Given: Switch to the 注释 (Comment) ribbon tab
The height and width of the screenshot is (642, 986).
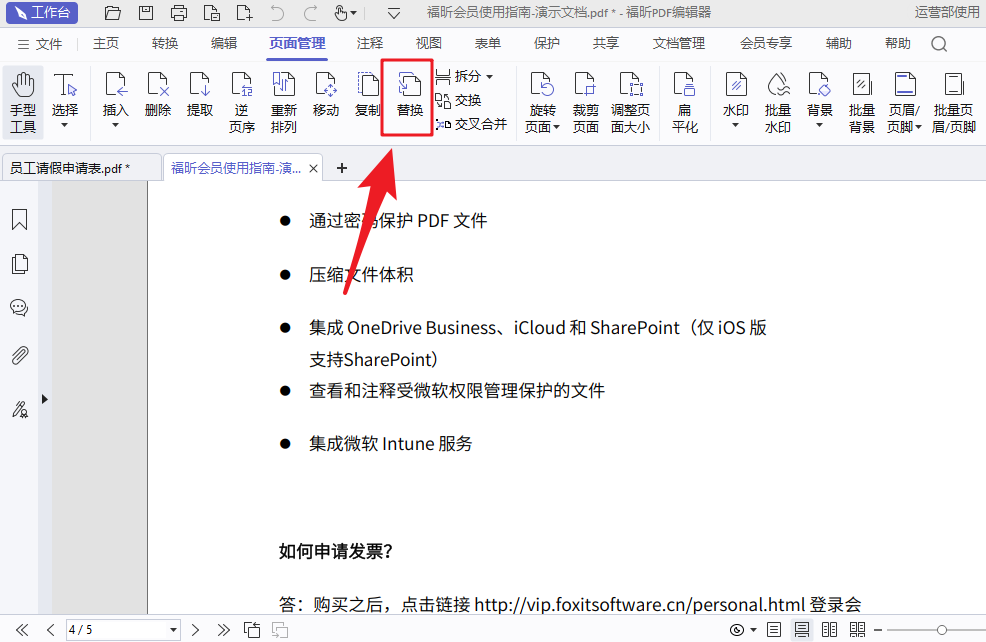Looking at the screenshot, I should point(370,44).
